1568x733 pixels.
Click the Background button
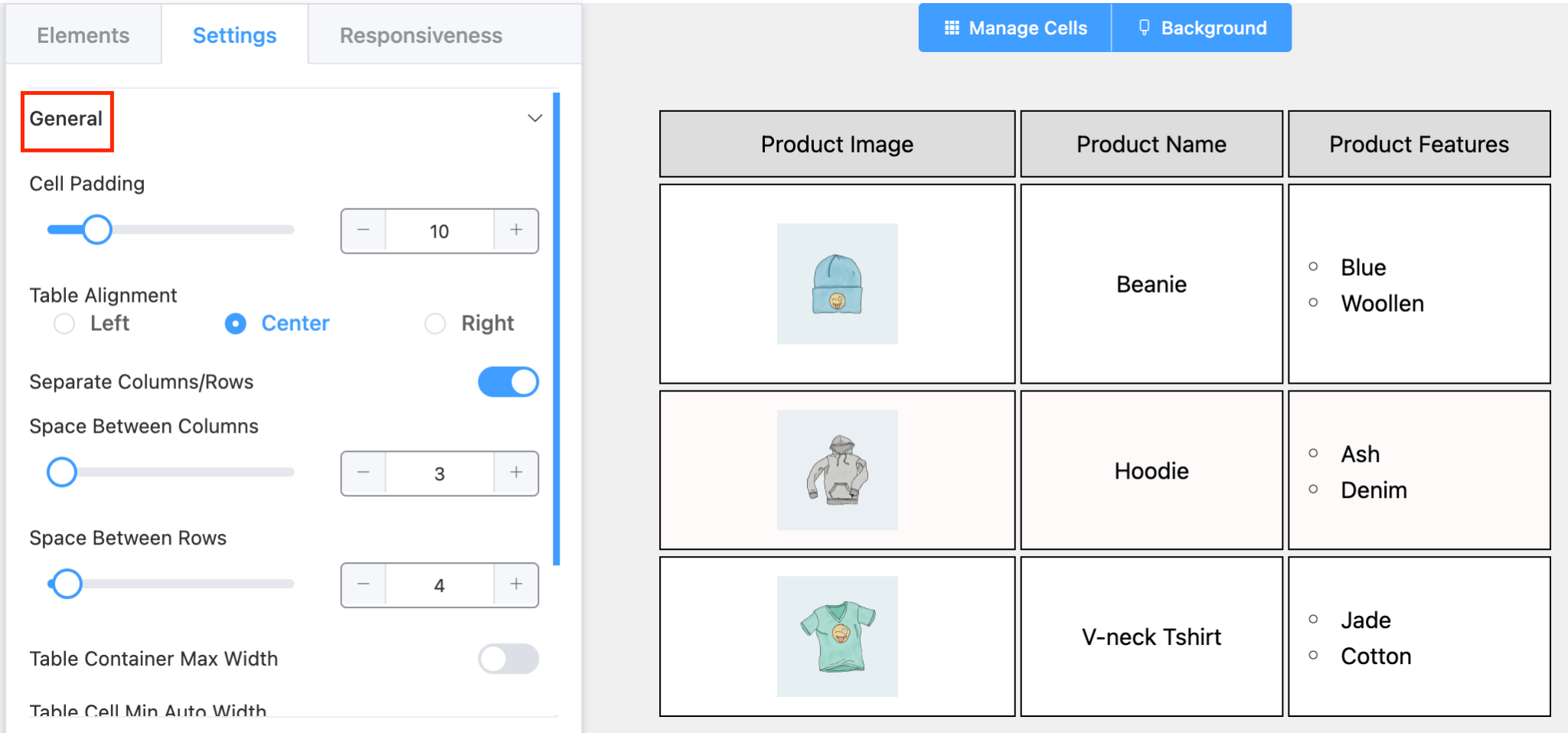pyautogui.click(x=1202, y=28)
